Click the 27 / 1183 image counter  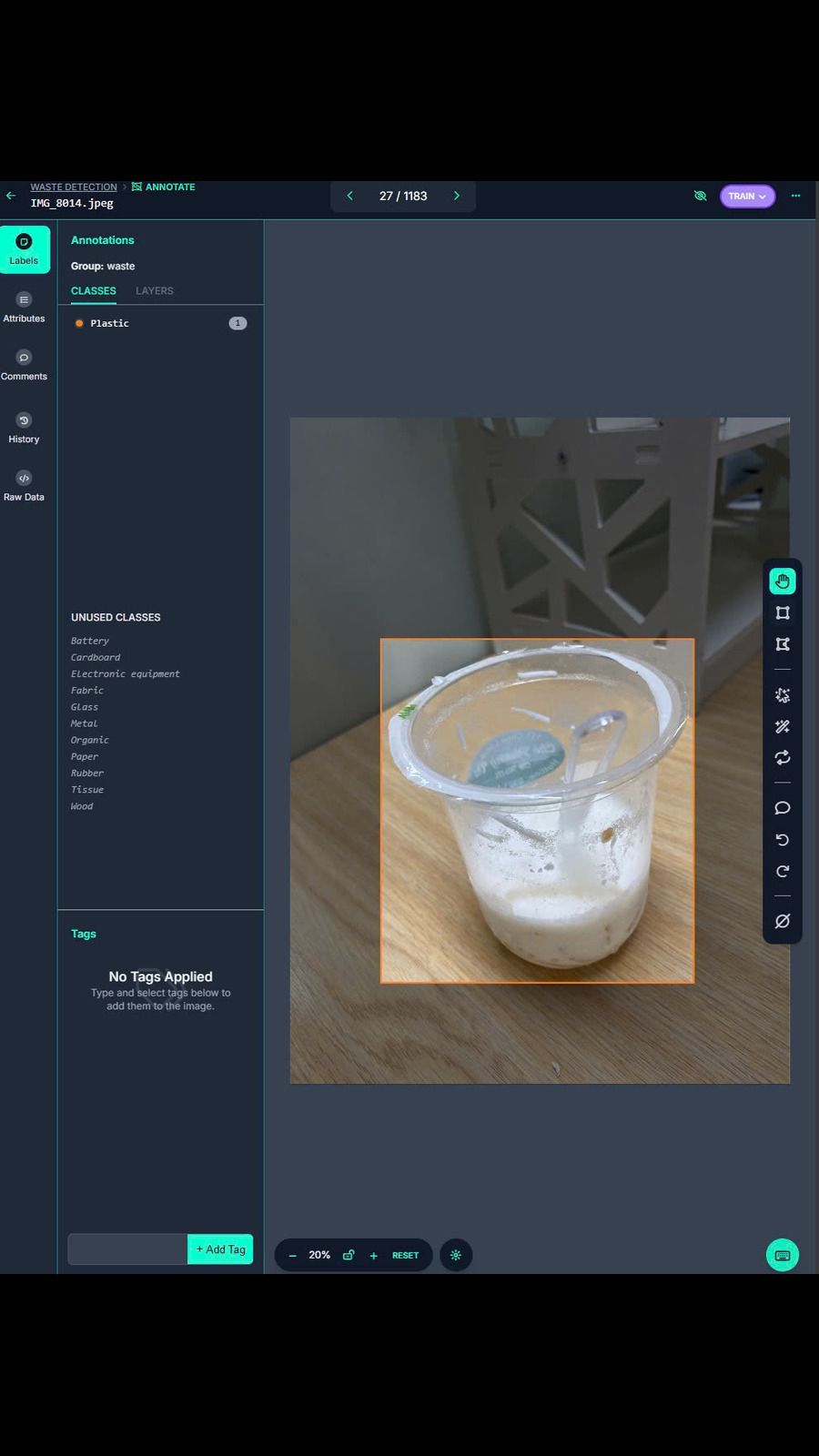pos(403,196)
